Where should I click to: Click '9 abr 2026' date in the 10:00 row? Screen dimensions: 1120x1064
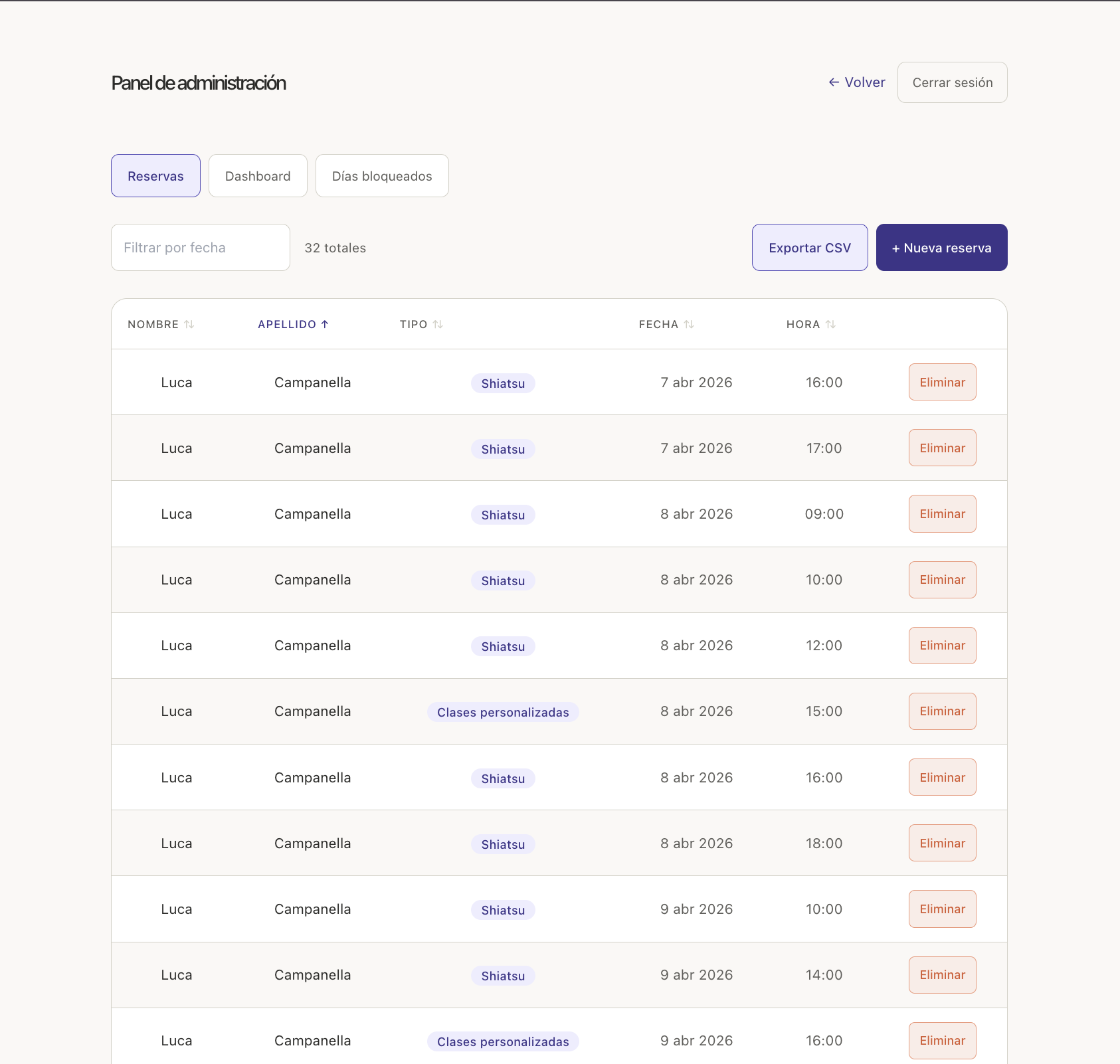697,909
